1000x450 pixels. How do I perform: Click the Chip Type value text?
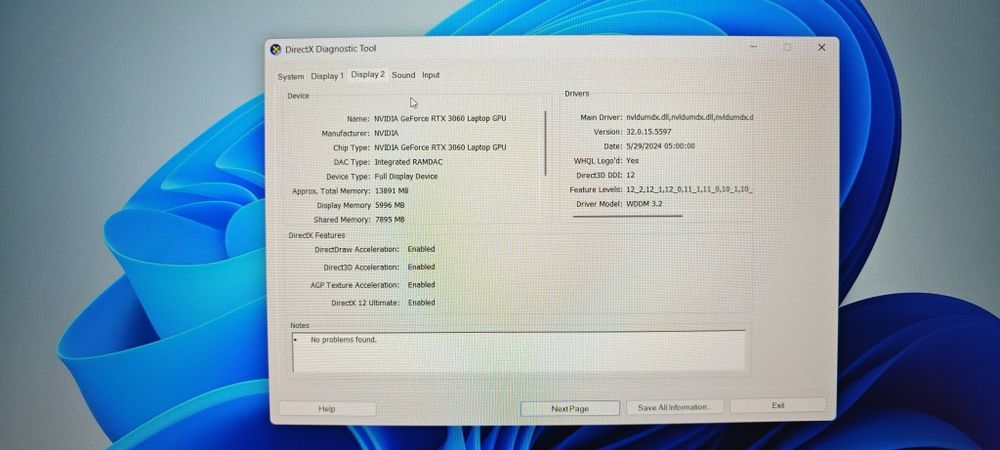[x=440, y=147]
